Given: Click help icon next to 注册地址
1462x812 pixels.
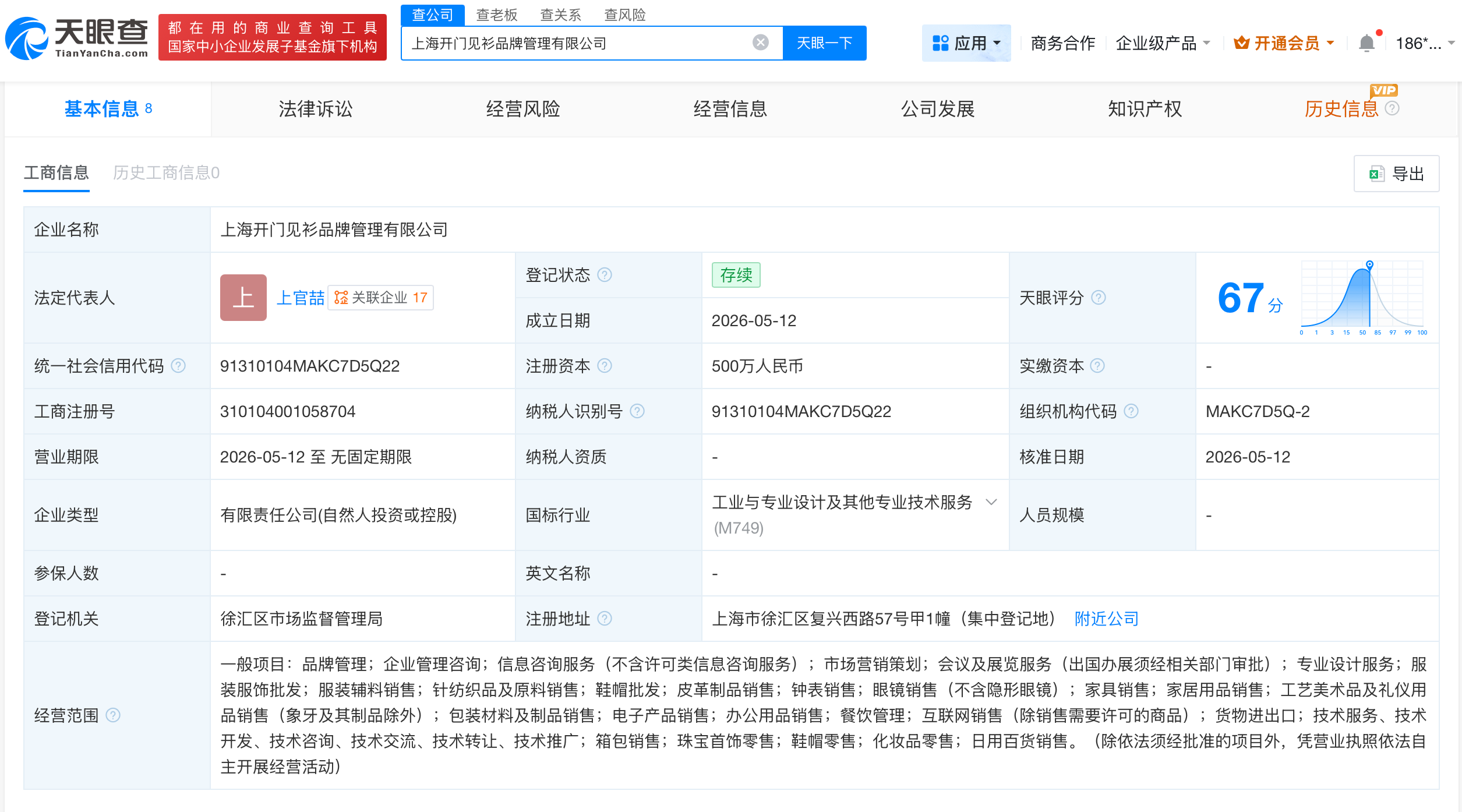Looking at the screenshot, I should pyautogui.click(x=605, y=619).
